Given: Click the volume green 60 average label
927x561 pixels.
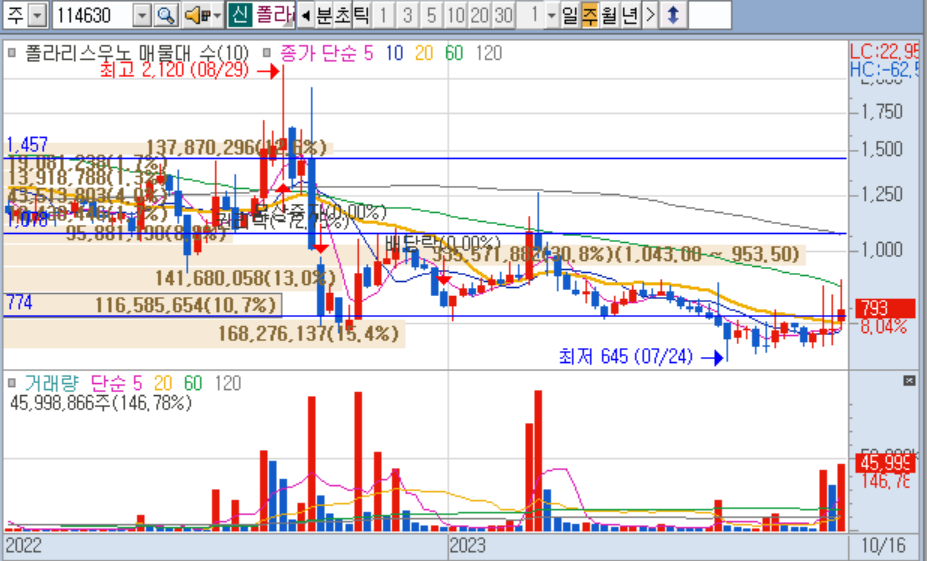Looking at the screenshot, I should click(193, 383).
